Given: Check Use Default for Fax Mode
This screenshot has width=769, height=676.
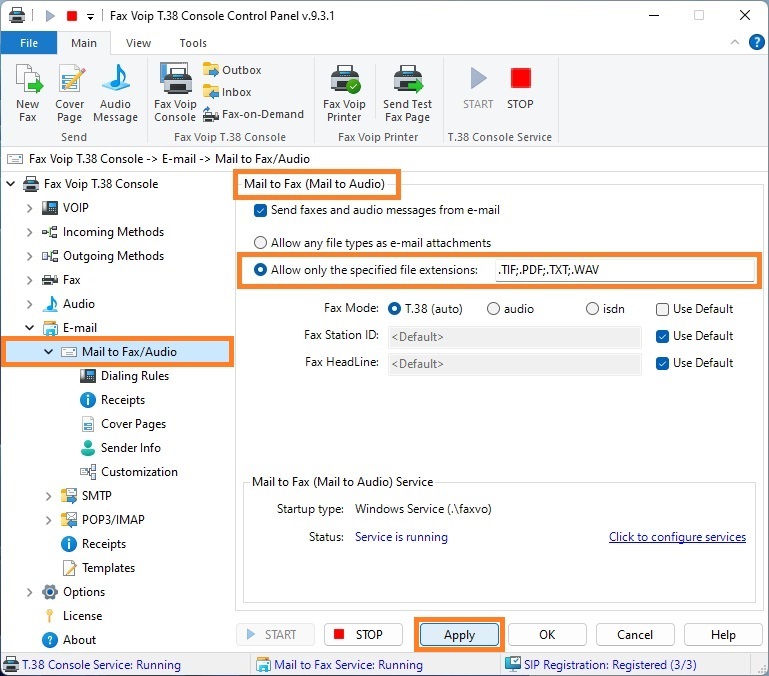Looking at the screenshot, I should (662, 309).
